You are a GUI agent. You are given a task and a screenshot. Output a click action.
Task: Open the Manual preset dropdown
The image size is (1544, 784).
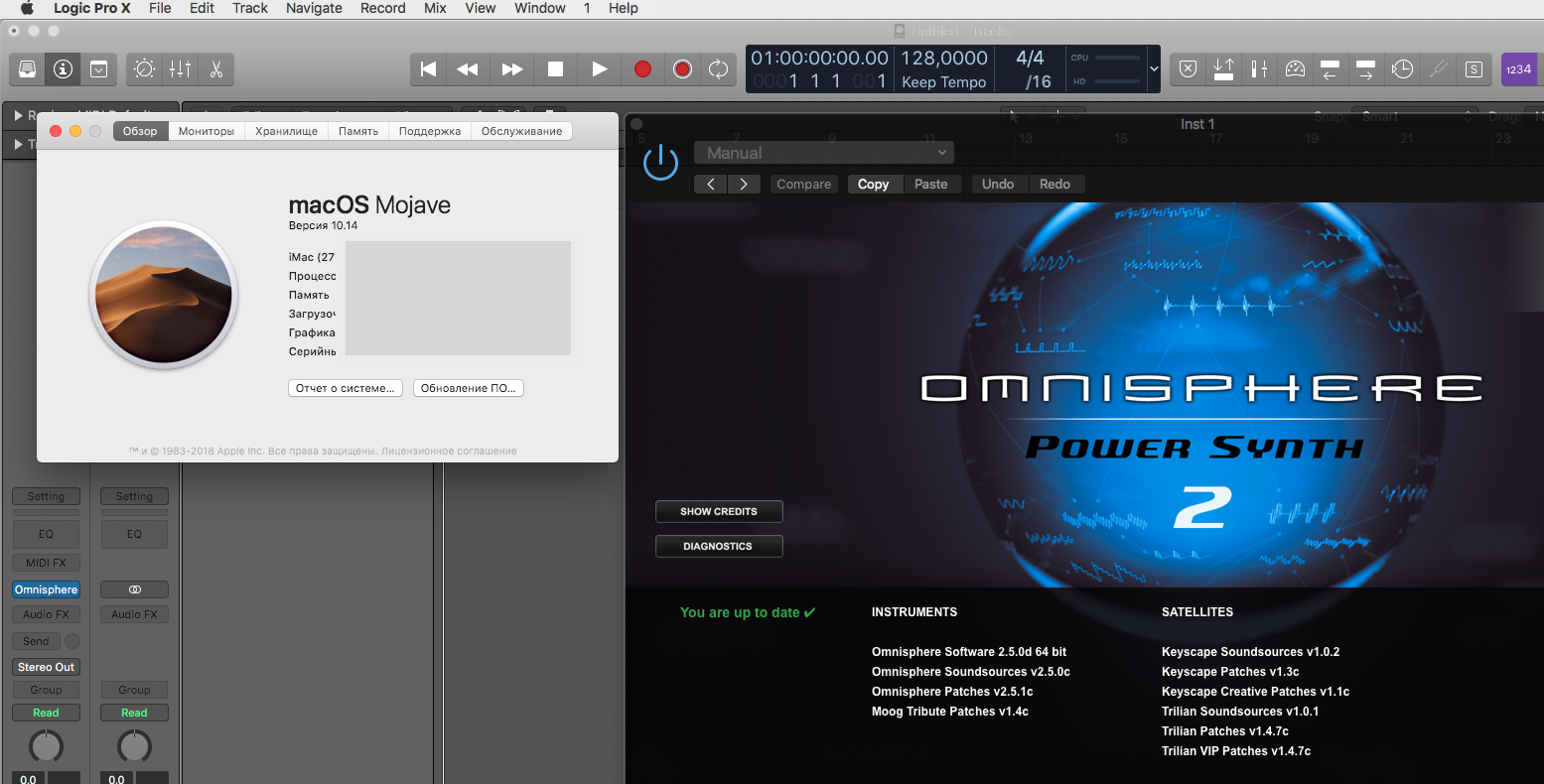coord(824,153)
